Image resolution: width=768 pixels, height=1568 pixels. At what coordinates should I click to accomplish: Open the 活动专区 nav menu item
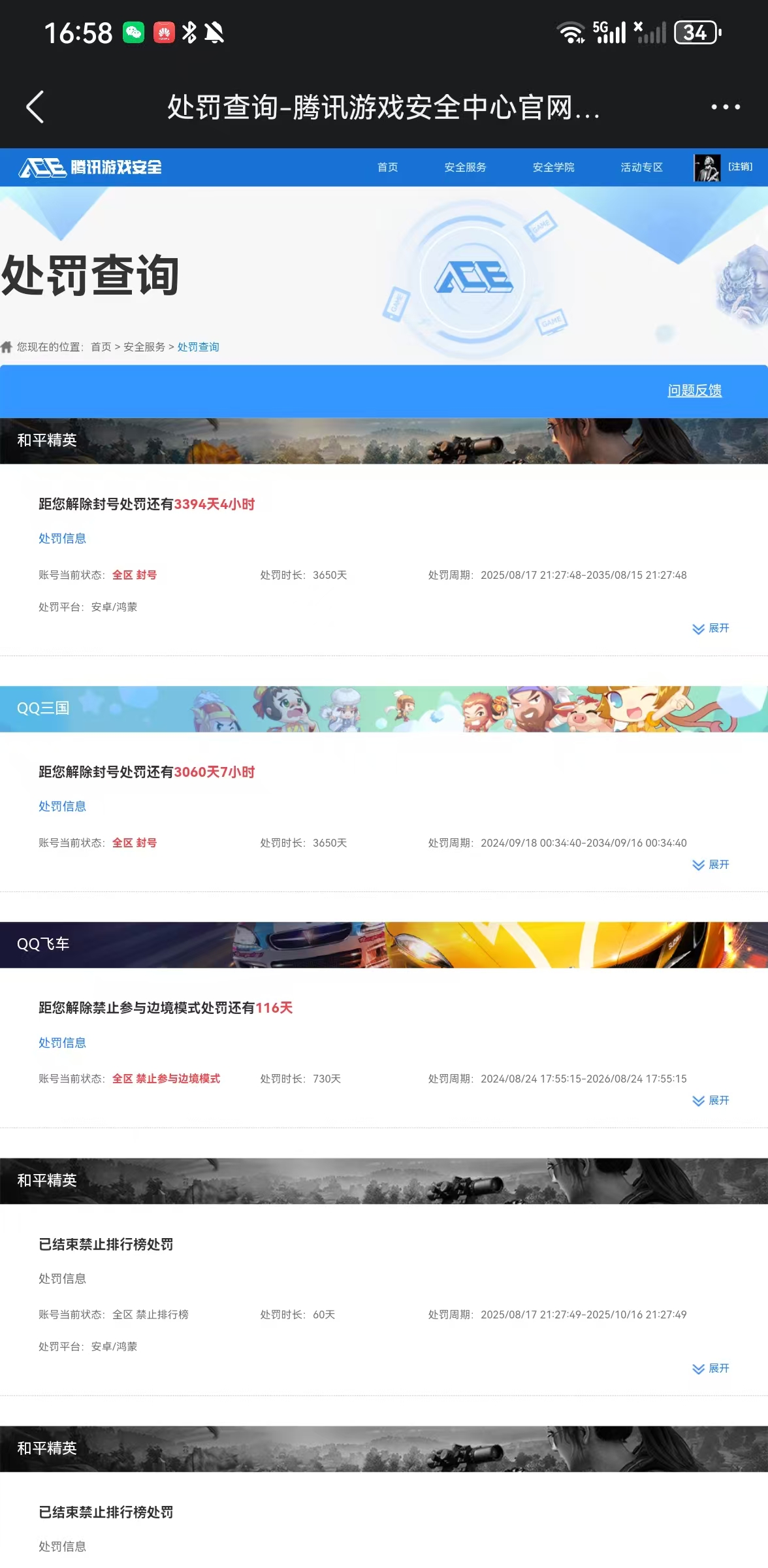point(642,167)
